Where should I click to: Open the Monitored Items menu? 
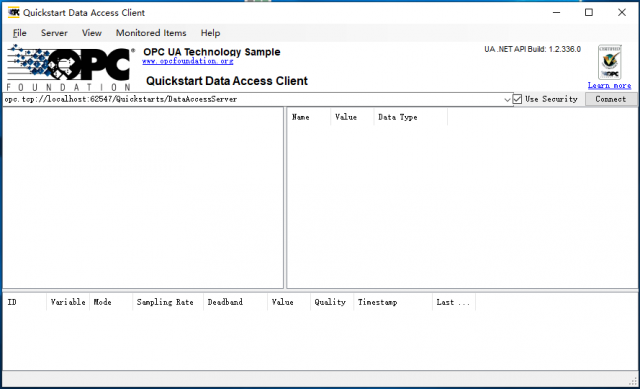click(x=151, y=33)
